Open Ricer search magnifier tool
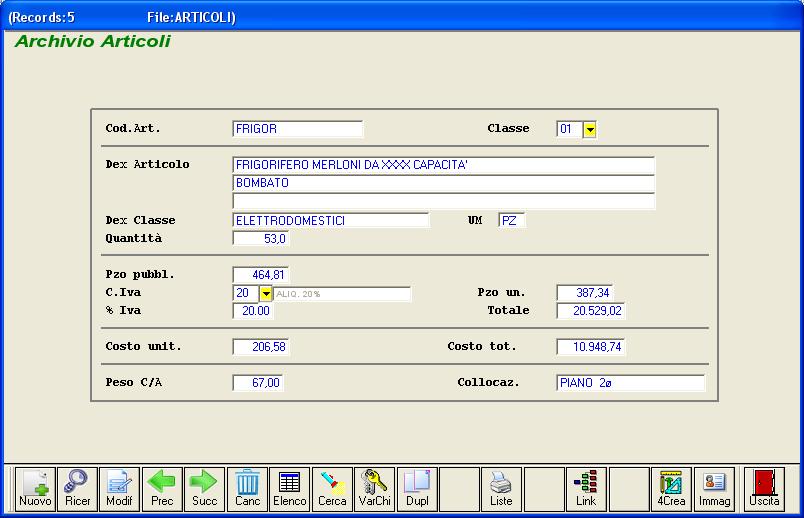 tap(77, 489)
